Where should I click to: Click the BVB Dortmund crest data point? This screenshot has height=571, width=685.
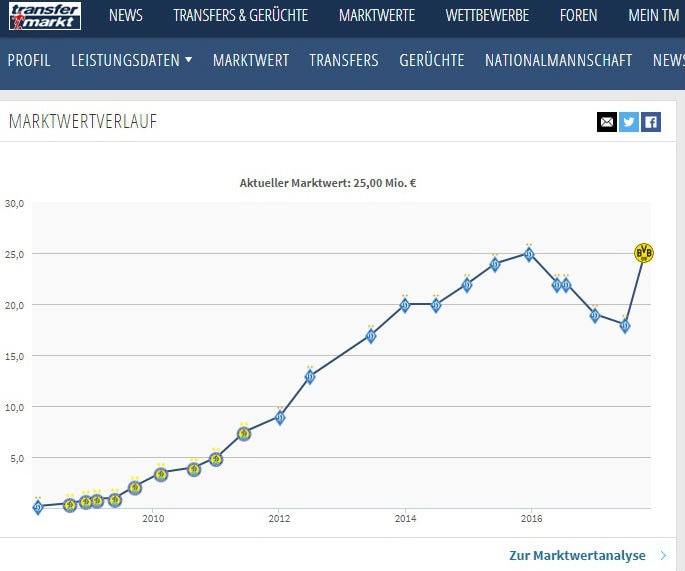click(644, 253)
